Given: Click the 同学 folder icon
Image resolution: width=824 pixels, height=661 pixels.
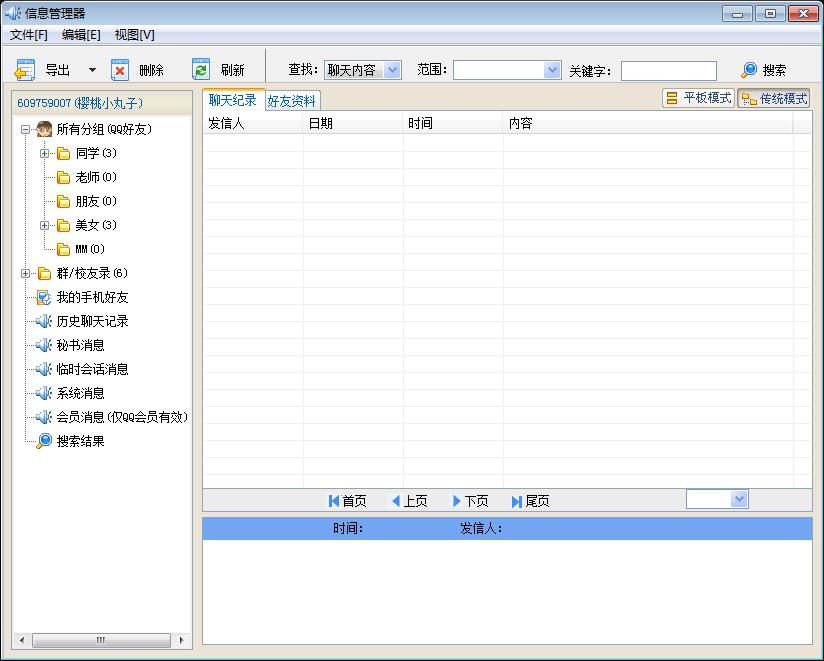Looking at the screenshot, I should (63, 153).
